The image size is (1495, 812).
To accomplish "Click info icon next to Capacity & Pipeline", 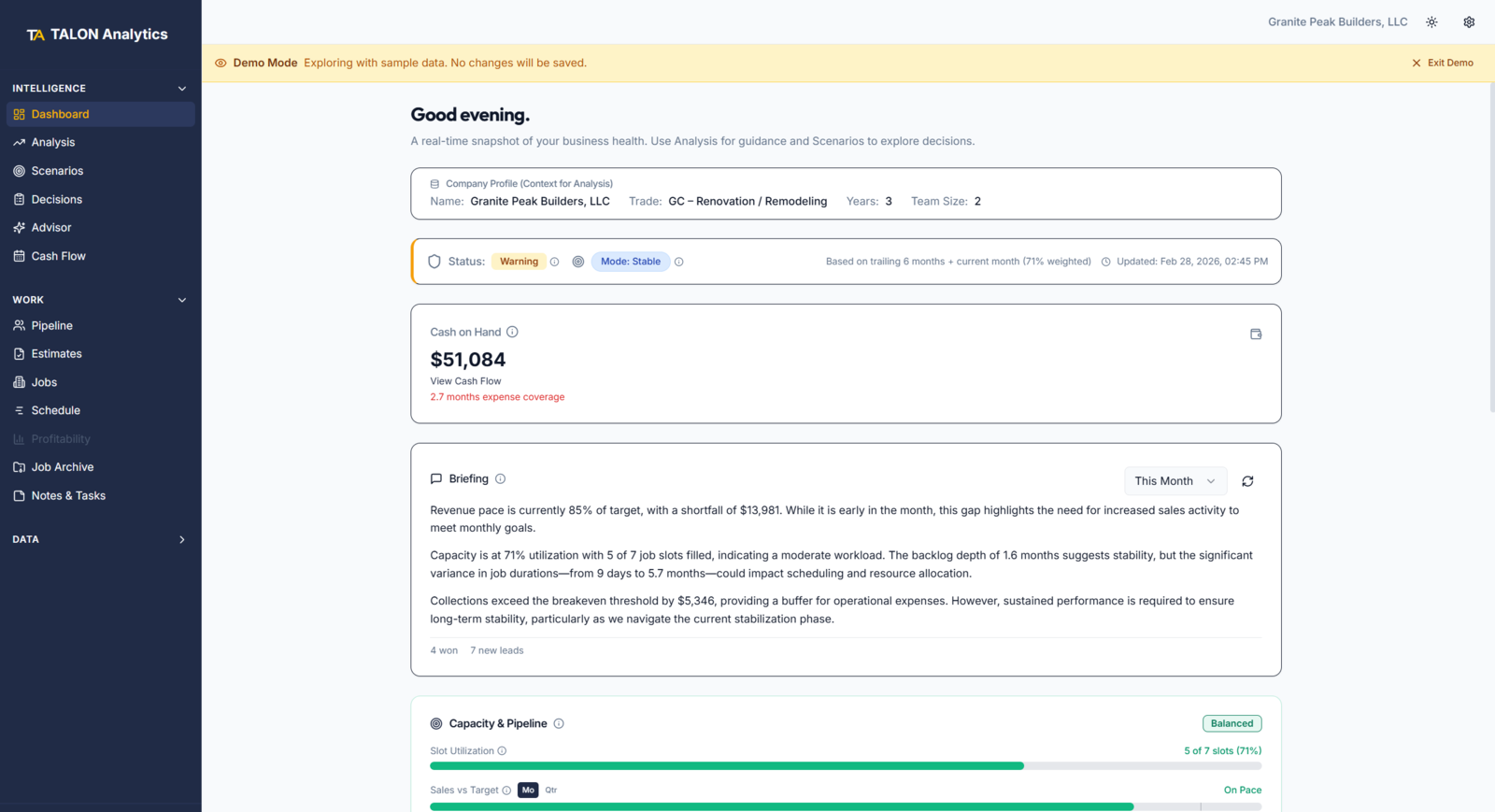I will click(x=559, y=723).
